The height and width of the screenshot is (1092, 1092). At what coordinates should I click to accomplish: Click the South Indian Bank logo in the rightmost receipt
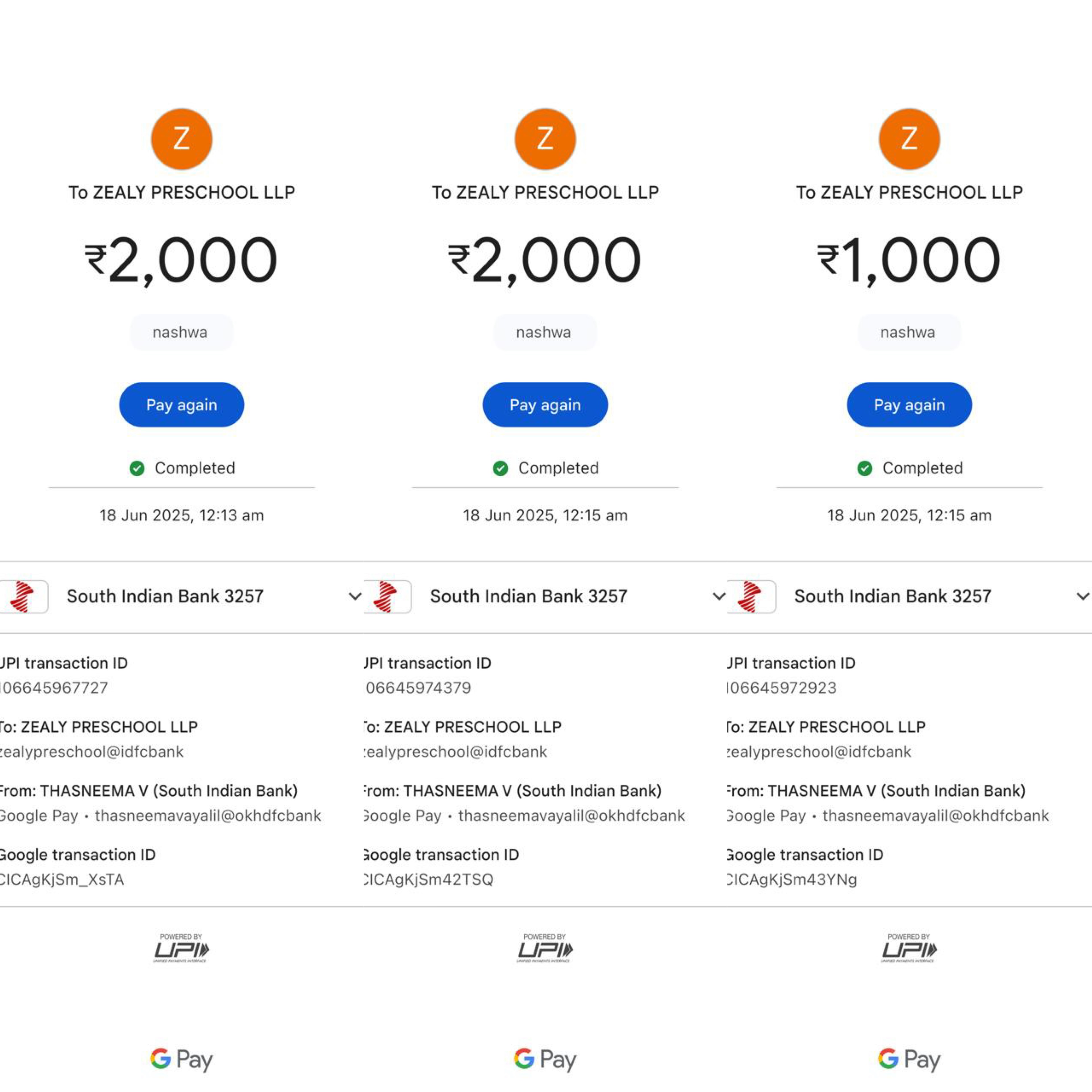tap(751, 596)
